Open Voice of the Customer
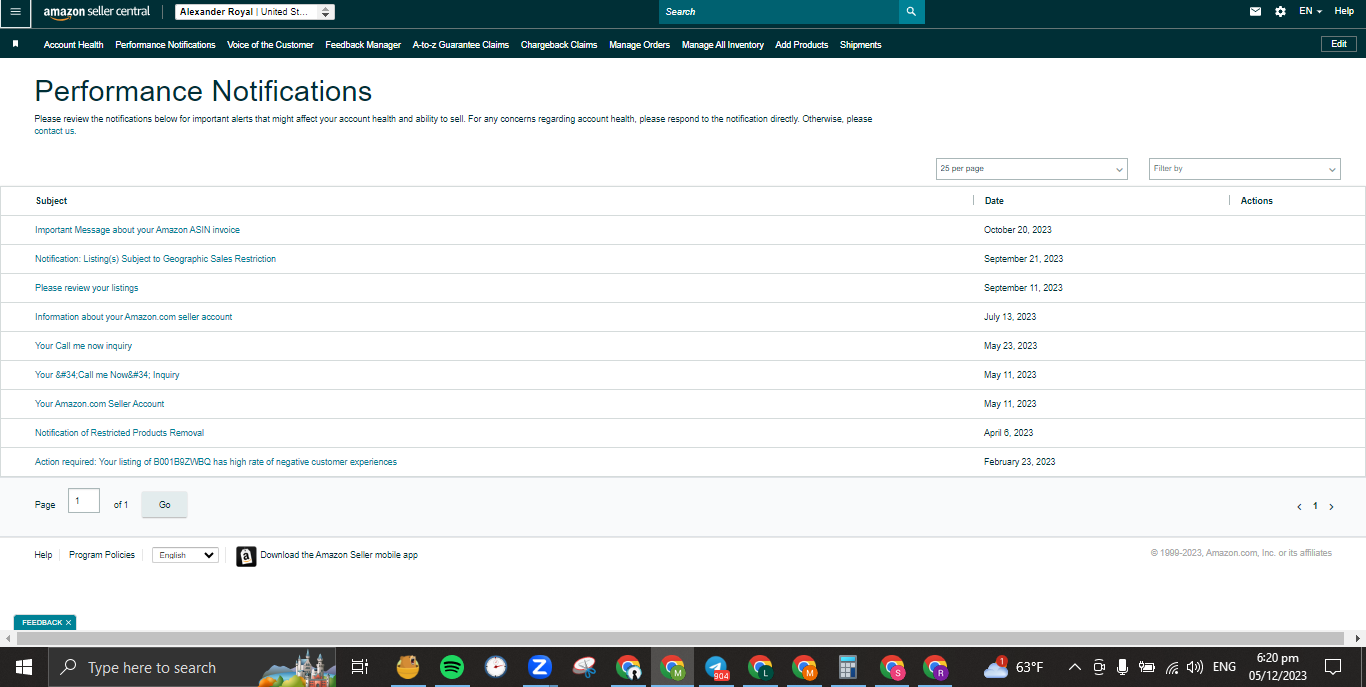 pyautogui.click(x=270, y=45)
